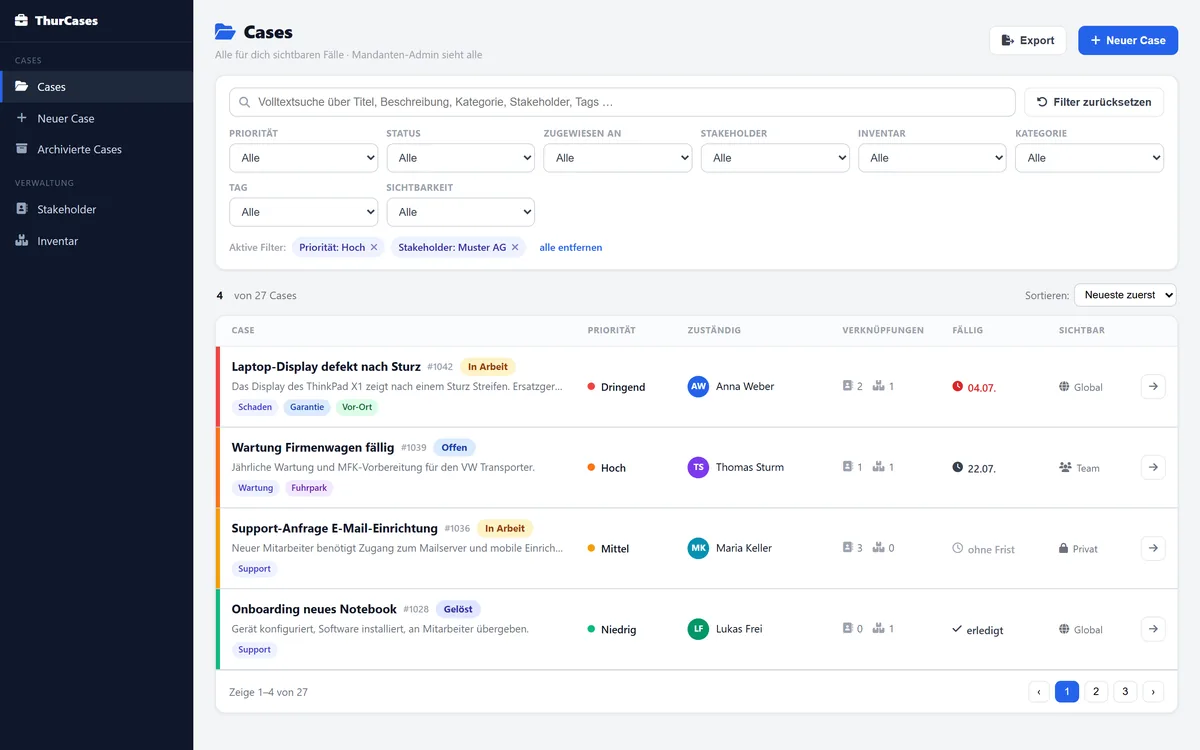1200x750 pixels.
Task: Open the Stakeholder sidebar section
Action: coord(96,209)
